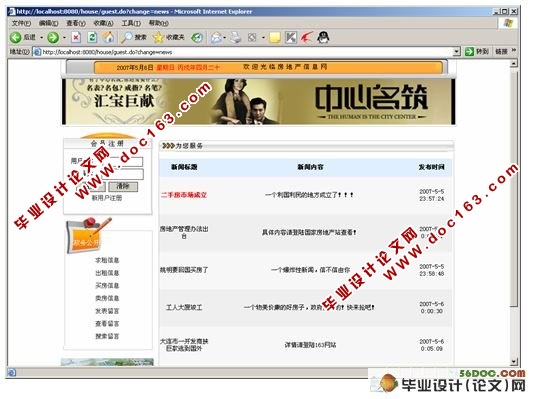Open the 工具 menu

click(x=131, y=23)
